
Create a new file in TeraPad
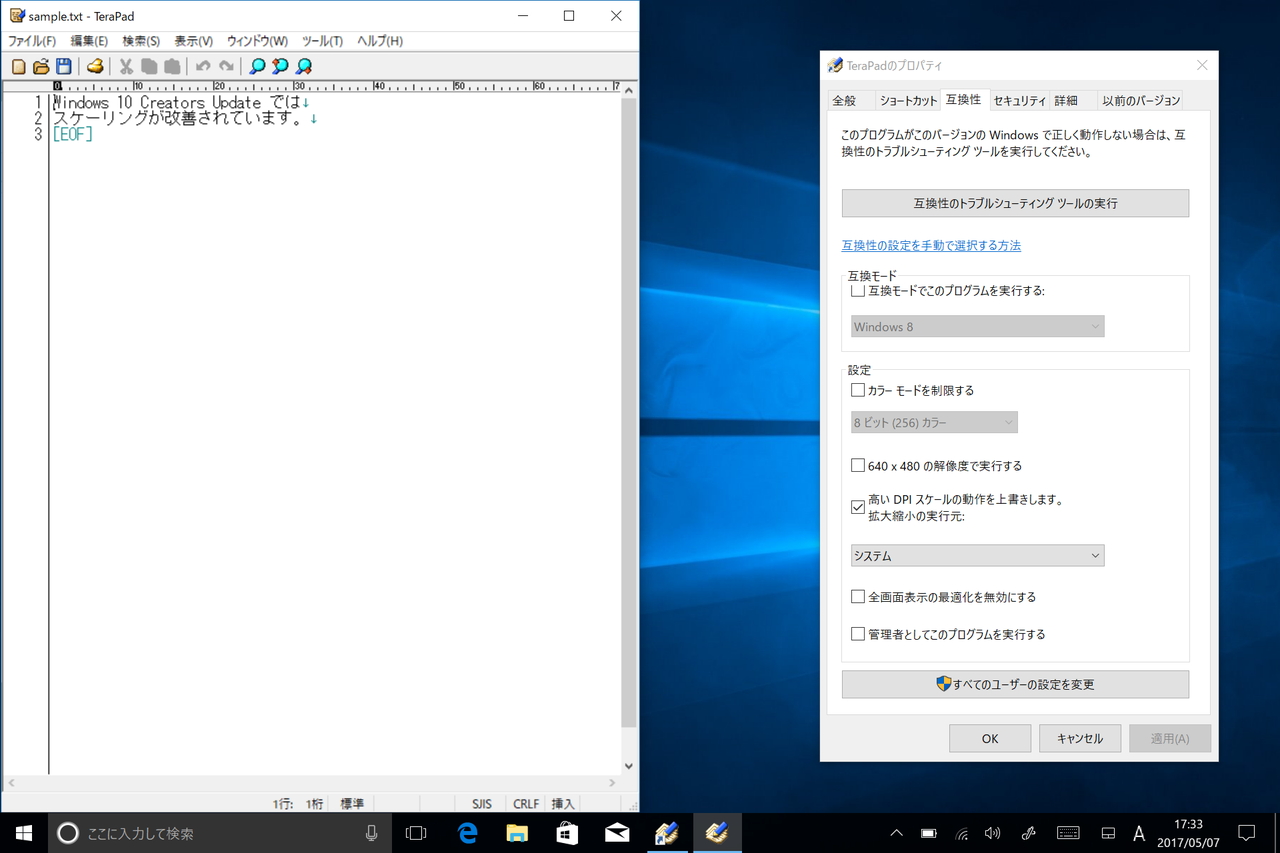18,66
